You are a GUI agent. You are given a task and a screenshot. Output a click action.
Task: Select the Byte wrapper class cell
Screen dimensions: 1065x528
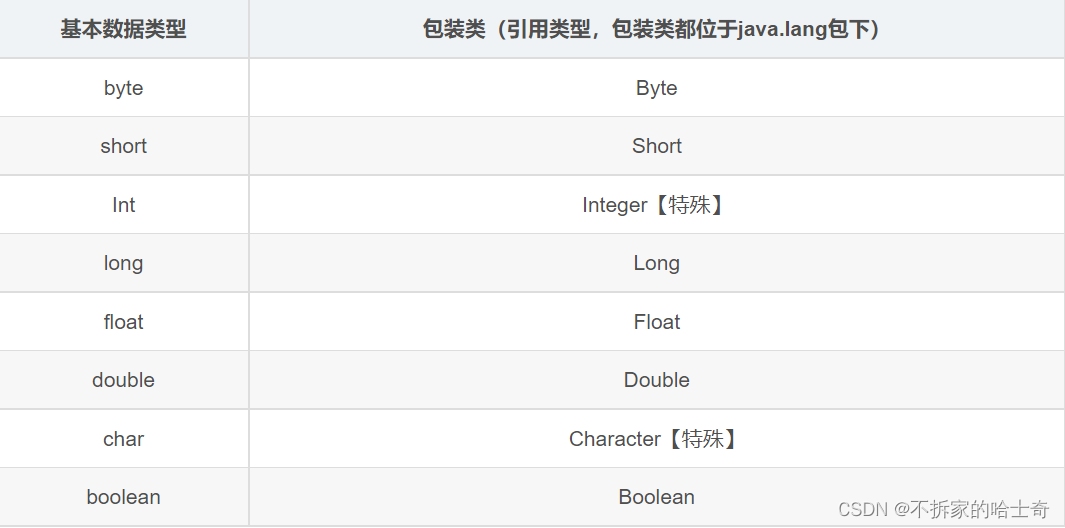[656, 88]
